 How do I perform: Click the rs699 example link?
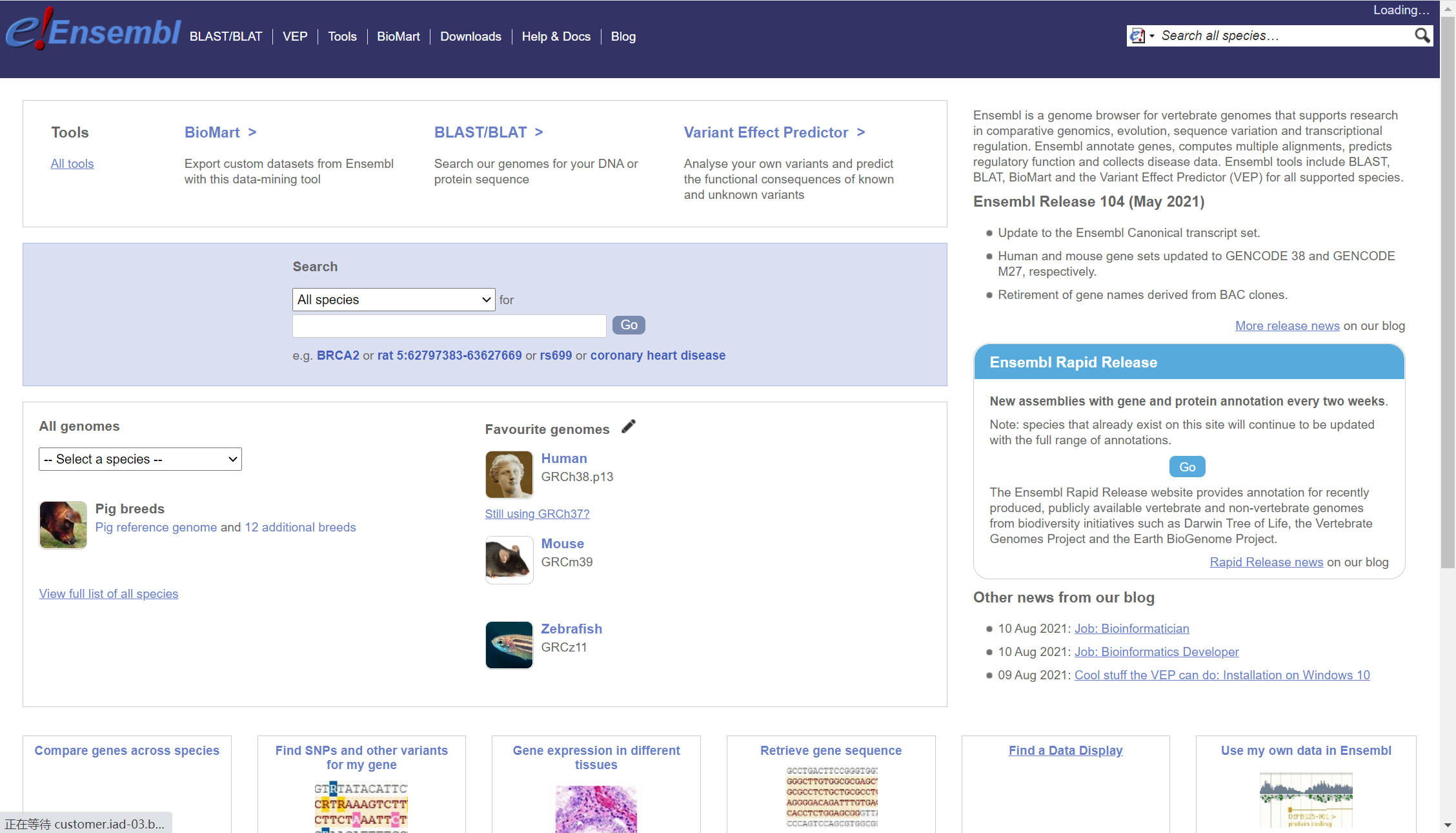[x=556, y=356]
